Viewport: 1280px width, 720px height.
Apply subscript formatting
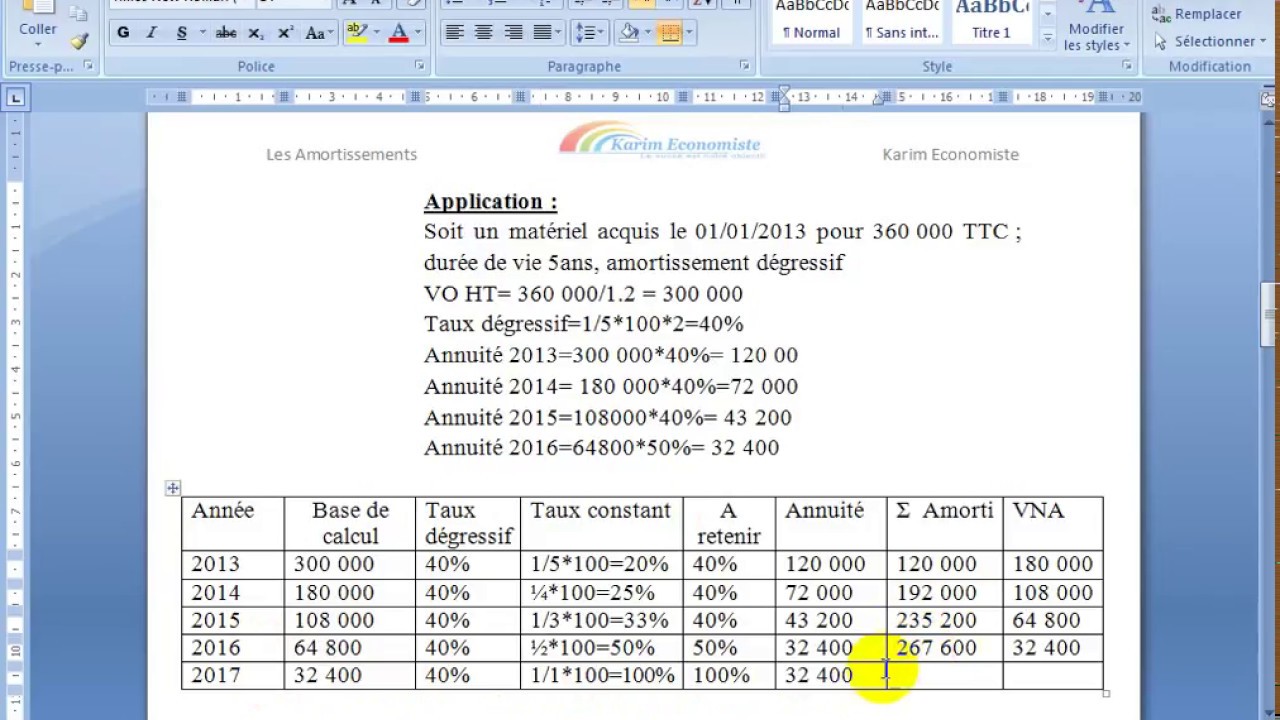[x=256, y=33]
